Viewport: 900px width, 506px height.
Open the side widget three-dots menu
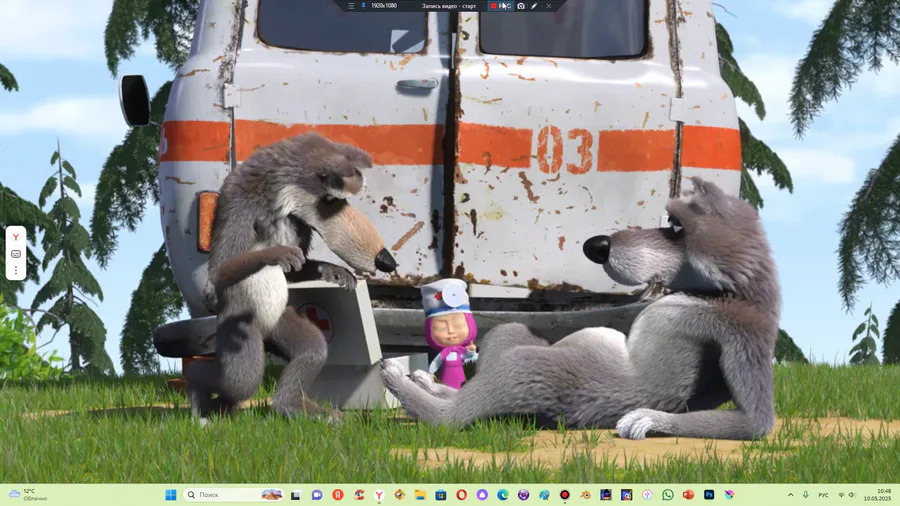tap(16, 270)
